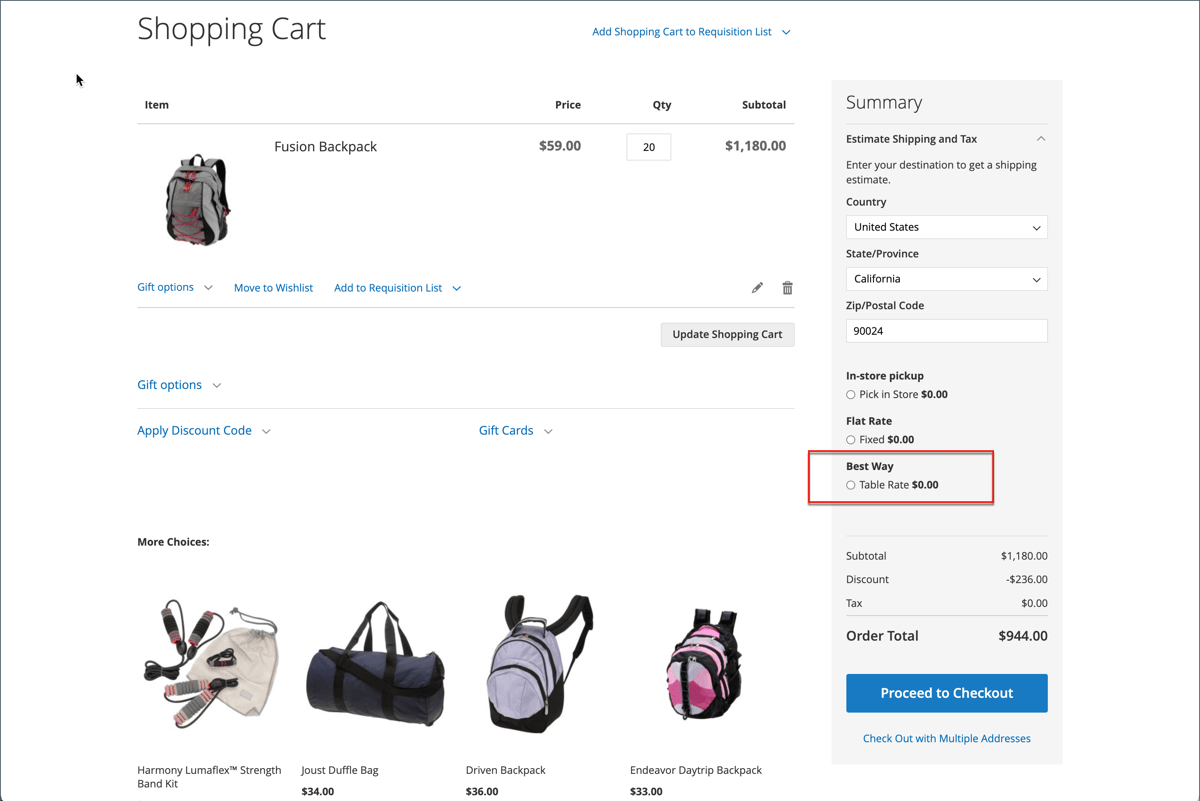Click the pencil icon to edit Fusion Backpack

pos(757,287)
